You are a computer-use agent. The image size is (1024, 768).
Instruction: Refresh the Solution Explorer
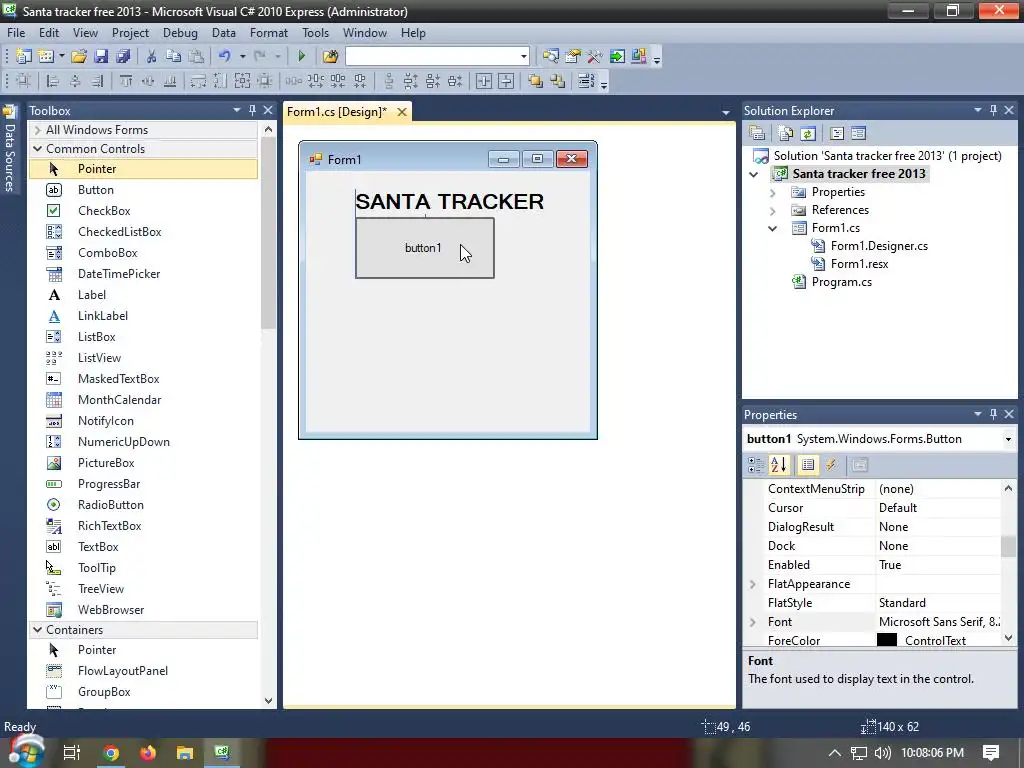(808, 133)
